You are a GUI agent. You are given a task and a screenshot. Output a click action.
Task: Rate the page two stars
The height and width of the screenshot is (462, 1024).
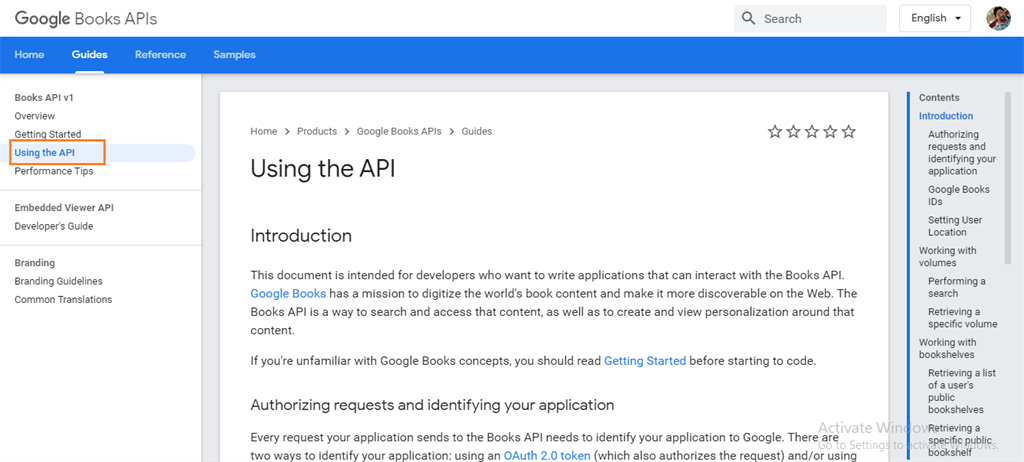(x=793, y=132)
